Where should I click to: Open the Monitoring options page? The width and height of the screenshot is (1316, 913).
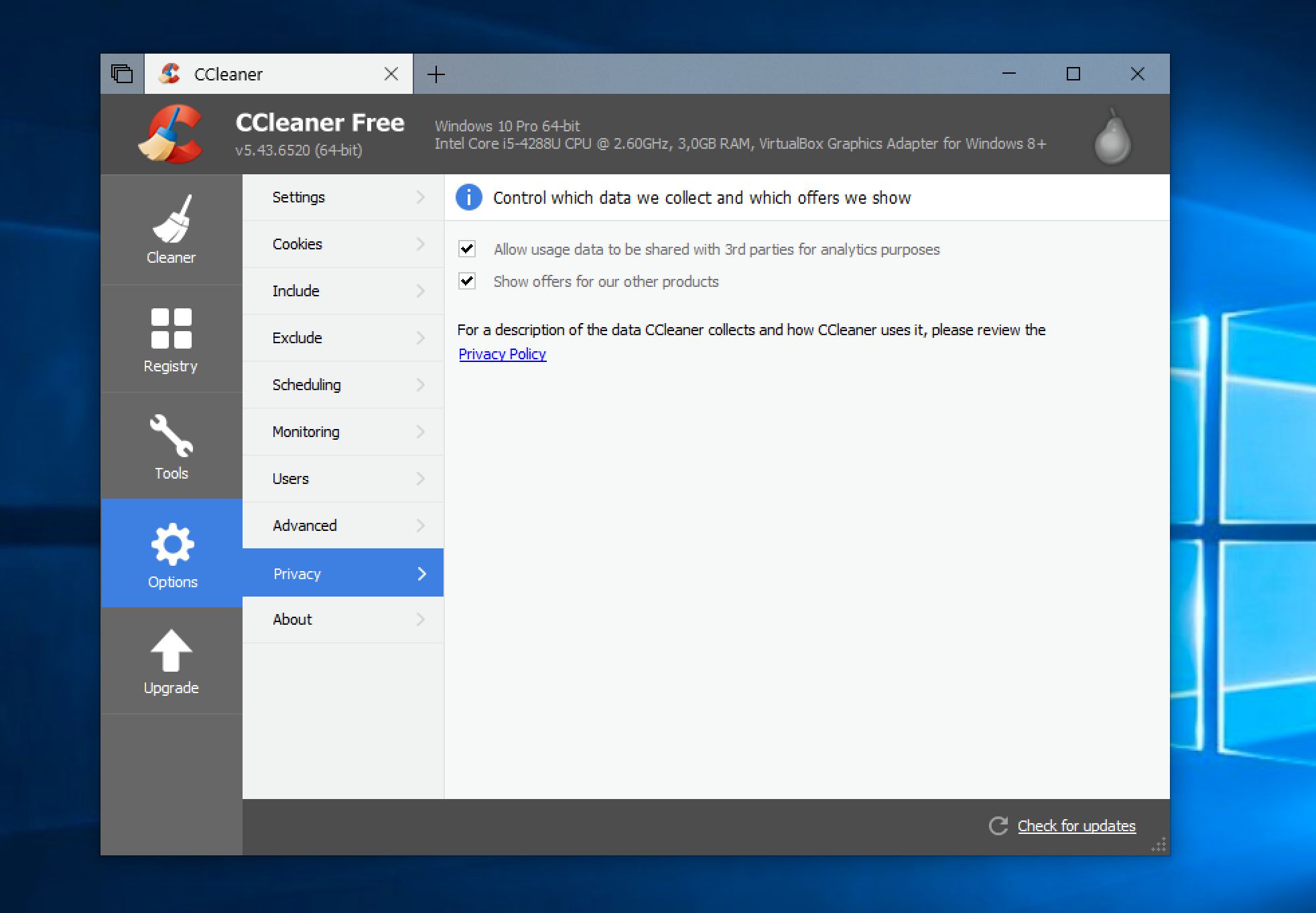[x=306, y=432]
